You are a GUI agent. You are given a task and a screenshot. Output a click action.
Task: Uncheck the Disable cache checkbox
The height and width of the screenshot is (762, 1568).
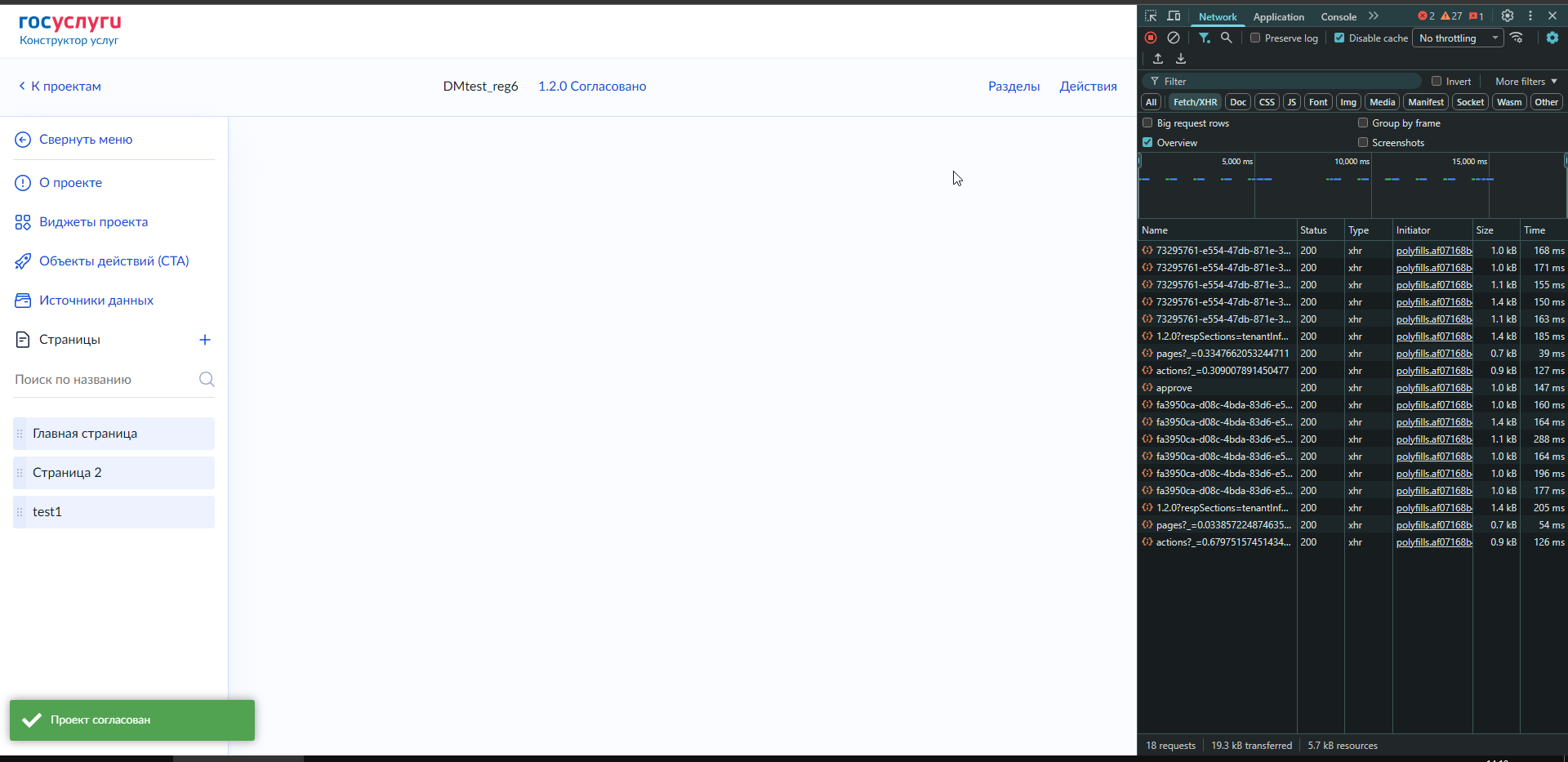pos(1339,38)
